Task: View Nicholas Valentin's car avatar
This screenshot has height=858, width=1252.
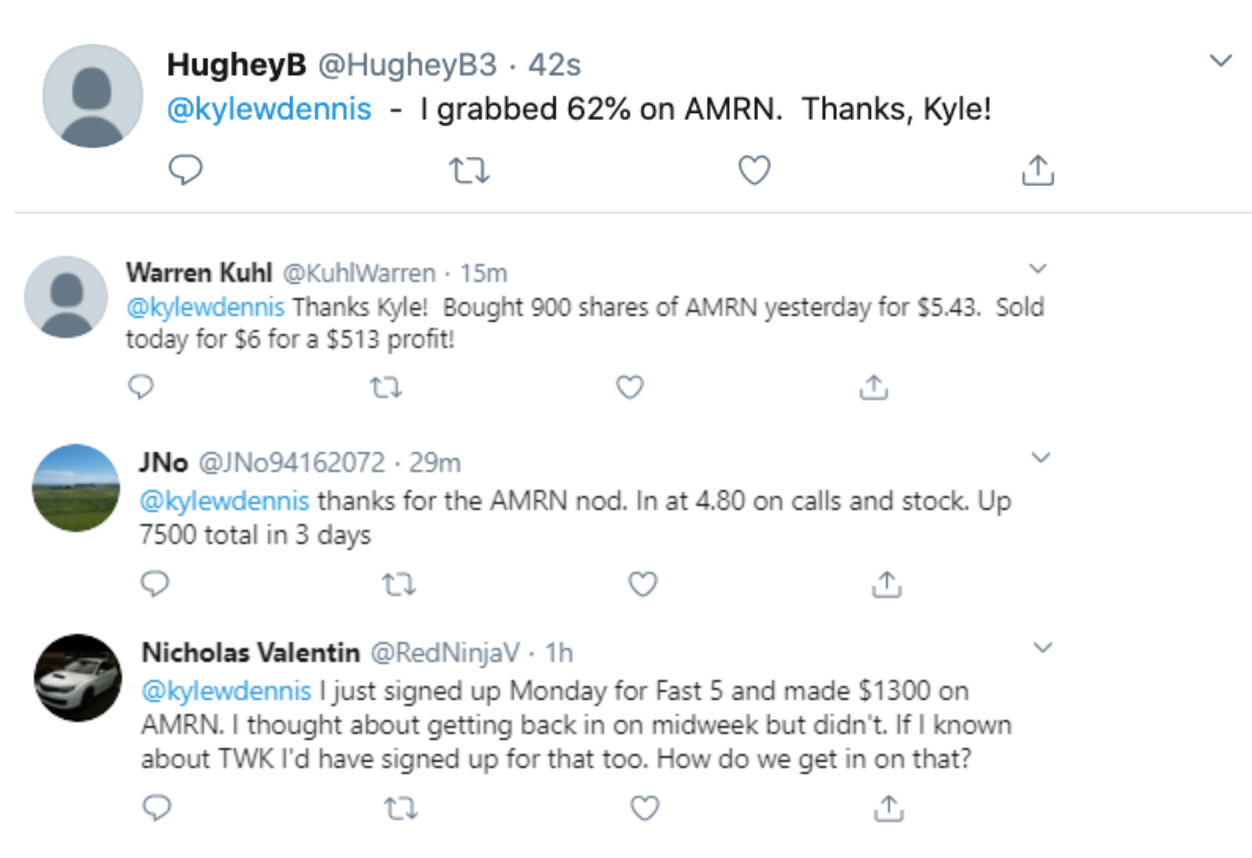Action: click(77, 677)
